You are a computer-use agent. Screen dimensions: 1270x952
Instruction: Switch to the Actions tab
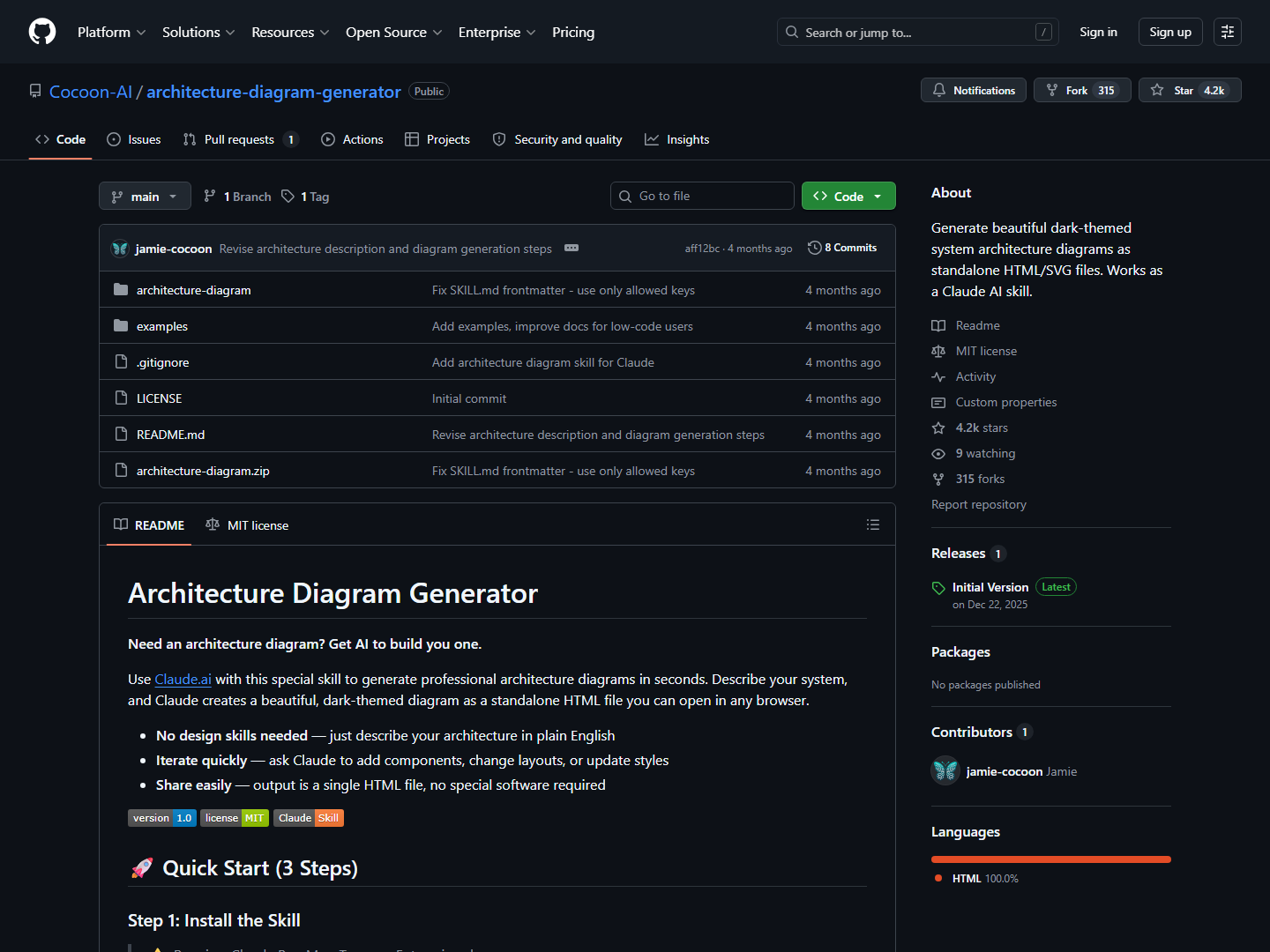coord(352,139)
